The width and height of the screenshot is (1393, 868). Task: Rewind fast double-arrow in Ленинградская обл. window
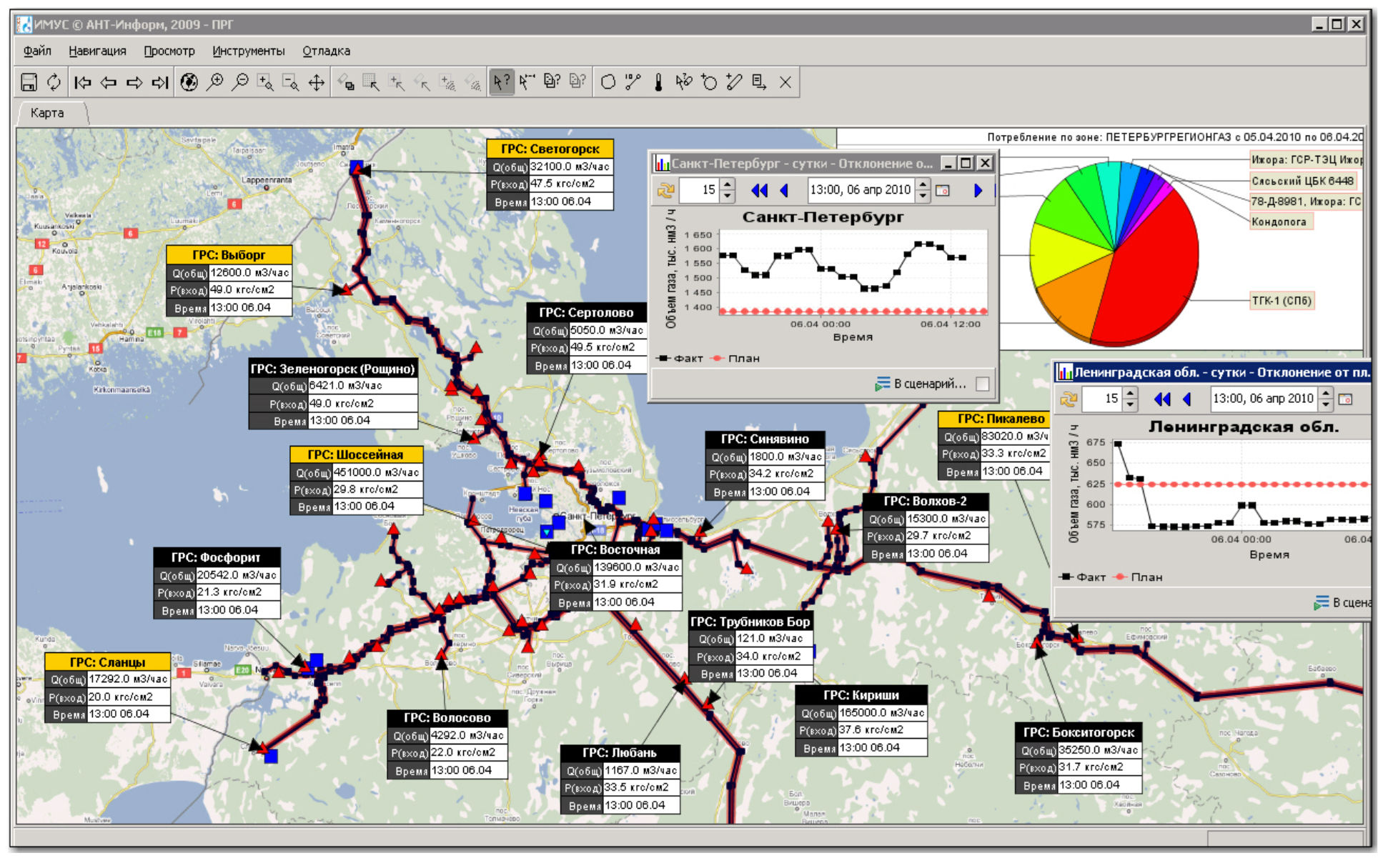point(1162,399)
